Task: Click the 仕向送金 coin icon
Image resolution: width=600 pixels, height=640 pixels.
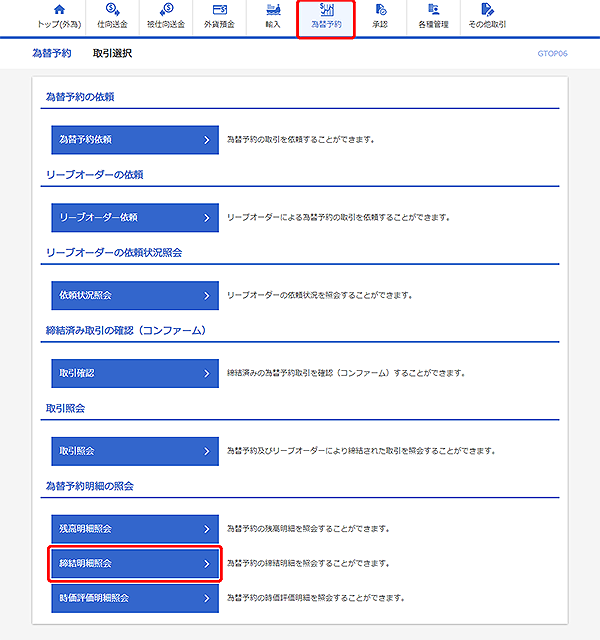Action: (x=112, y=9)
